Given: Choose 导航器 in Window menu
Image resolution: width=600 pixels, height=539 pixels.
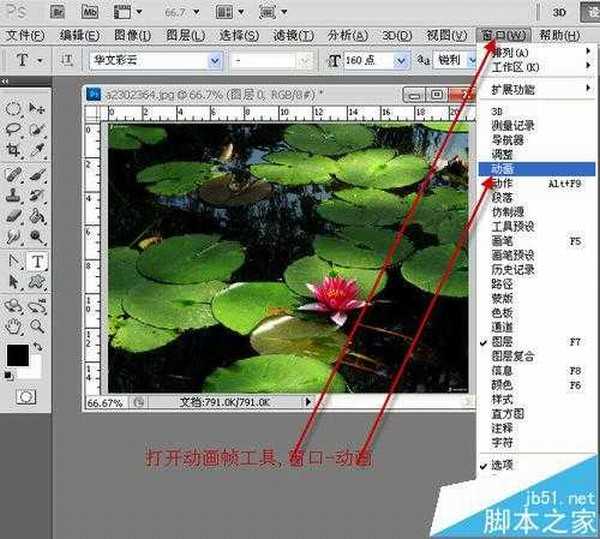Looking at the screenshot, I should 536,140.
